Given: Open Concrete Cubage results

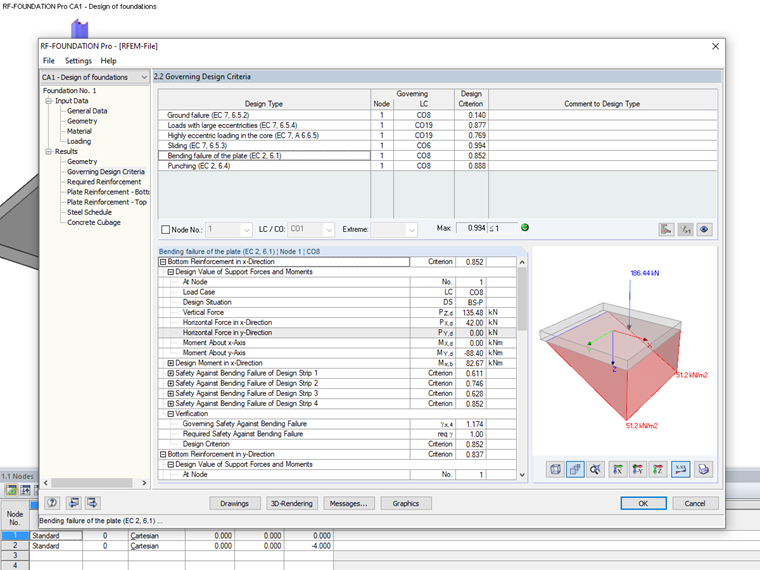Looking at the screenshot, I should (94, 222).
